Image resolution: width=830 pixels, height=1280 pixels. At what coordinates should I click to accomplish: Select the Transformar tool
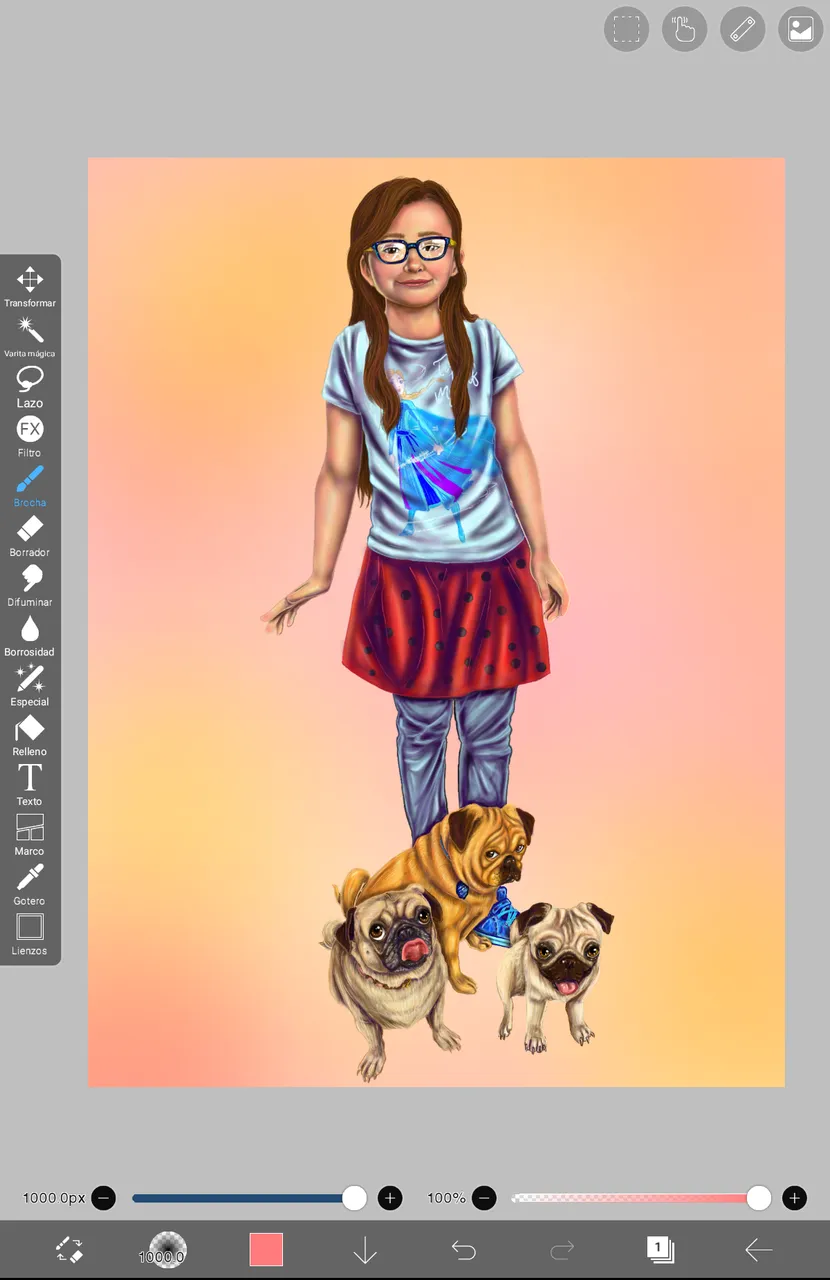pos(30,286)
